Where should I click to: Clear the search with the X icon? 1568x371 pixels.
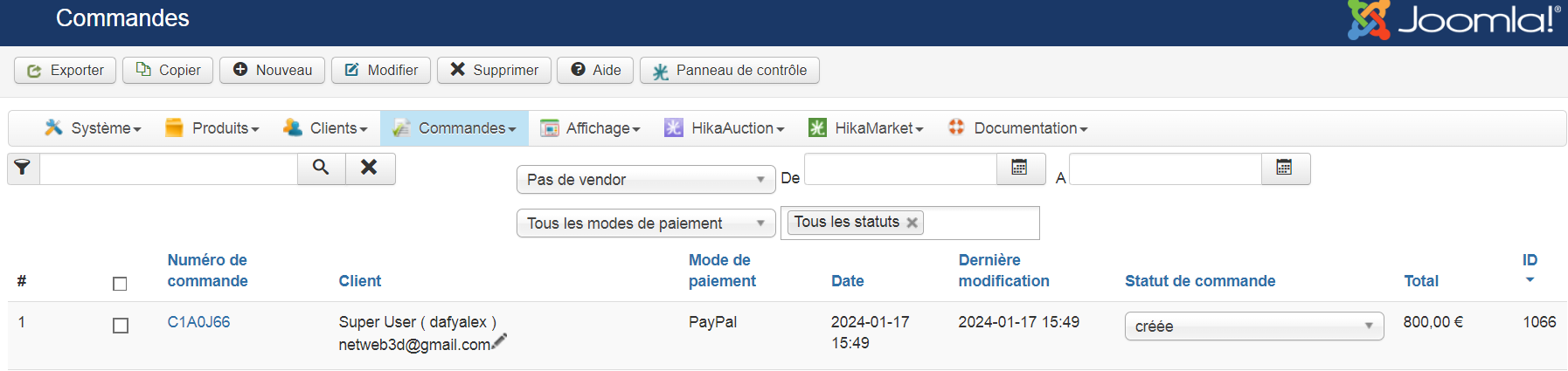pos(370,168)
